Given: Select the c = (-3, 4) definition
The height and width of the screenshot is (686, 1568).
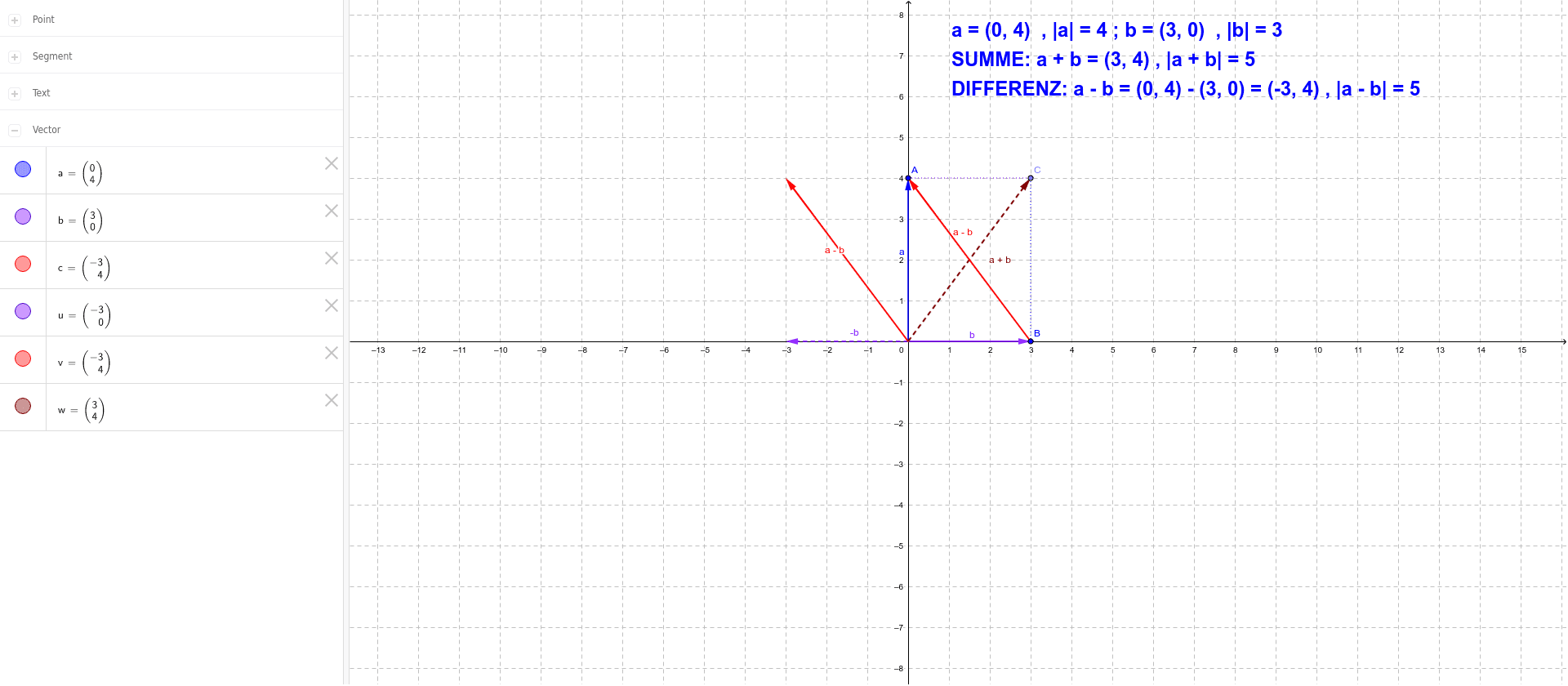Looking at the screenshot, I should pyautogui.click(x=83, y=268).
